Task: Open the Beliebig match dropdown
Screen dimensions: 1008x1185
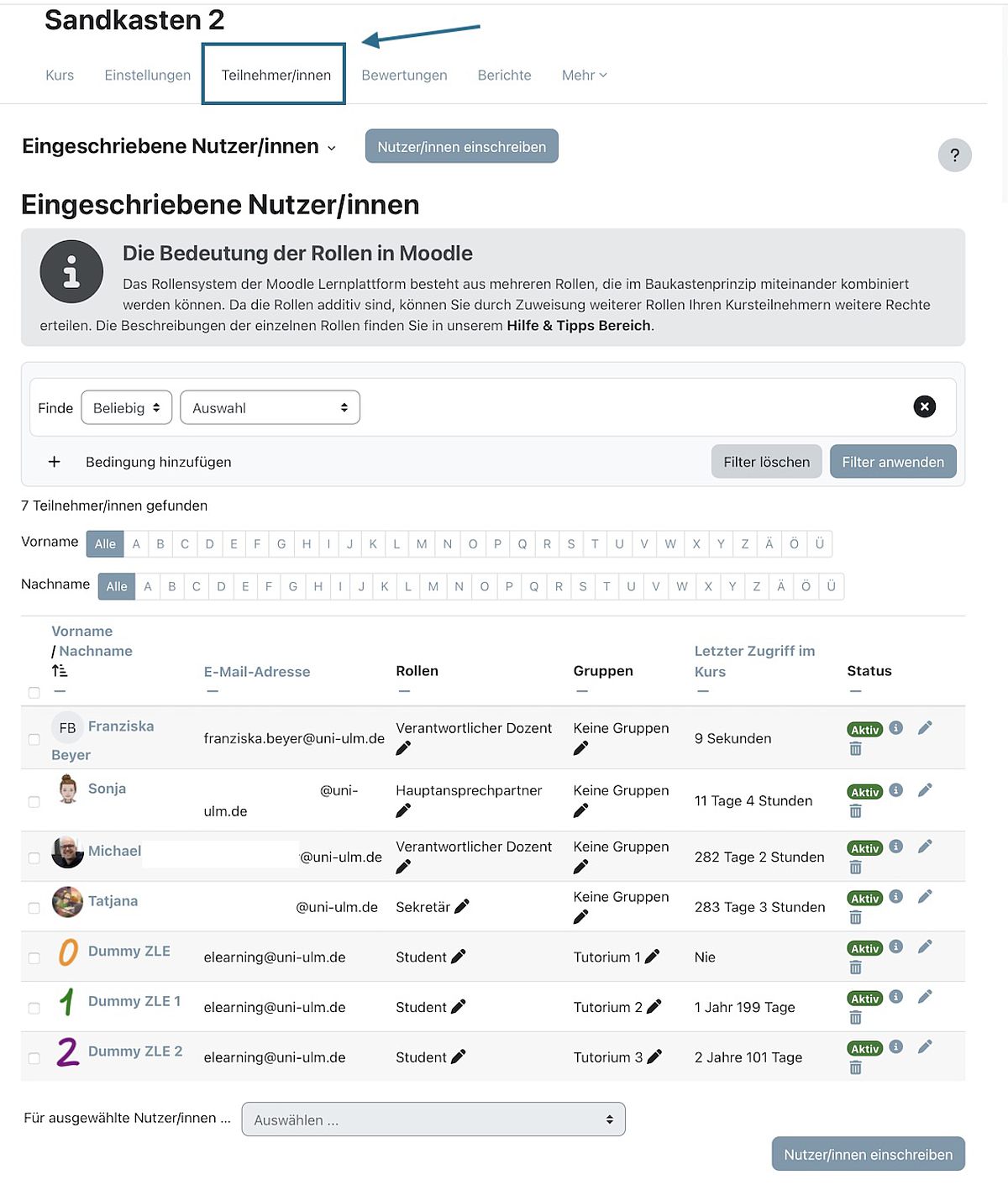Action: tap(127, 407)
